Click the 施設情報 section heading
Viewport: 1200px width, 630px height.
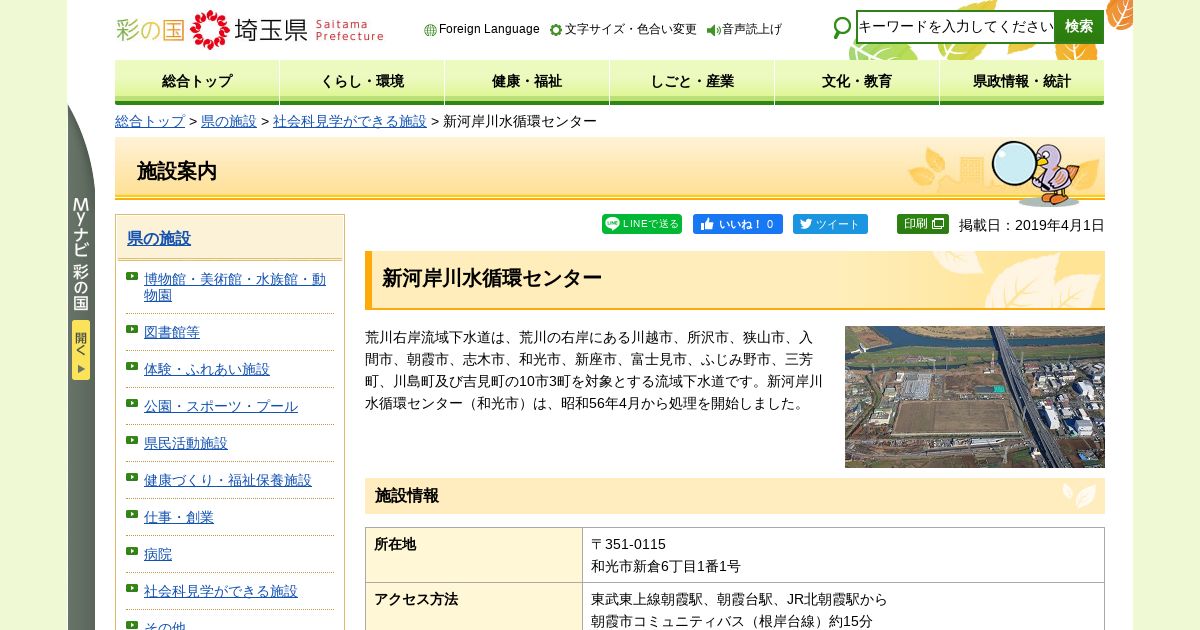point(407,496)
